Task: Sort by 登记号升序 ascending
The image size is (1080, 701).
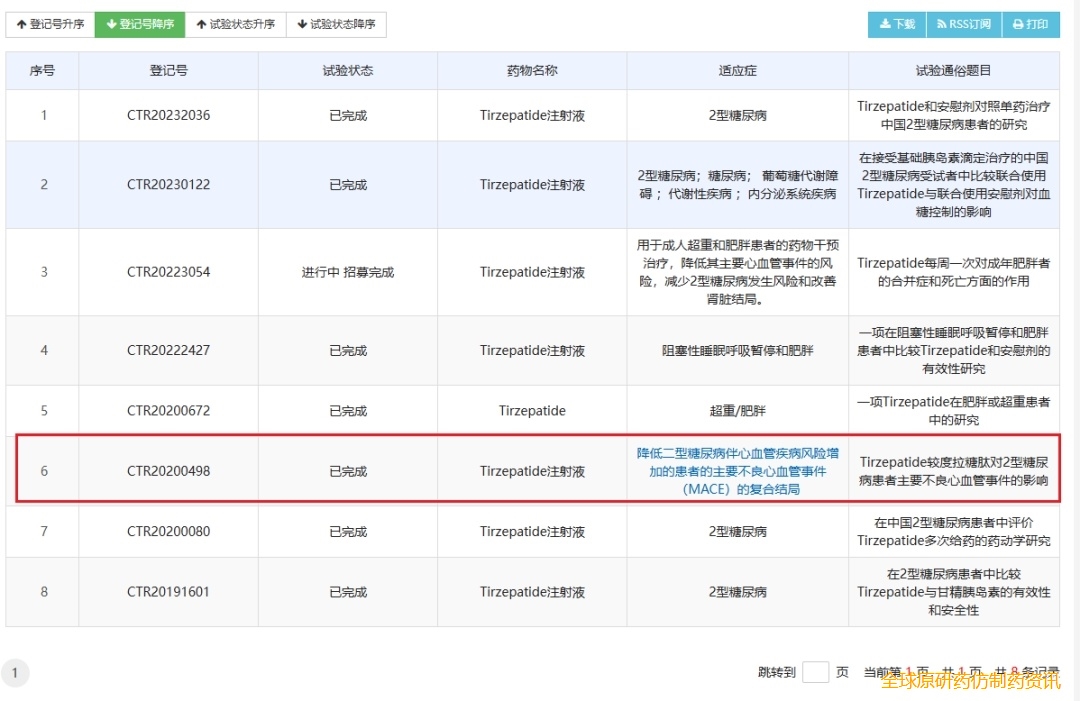Action: [x=50, y=25]
